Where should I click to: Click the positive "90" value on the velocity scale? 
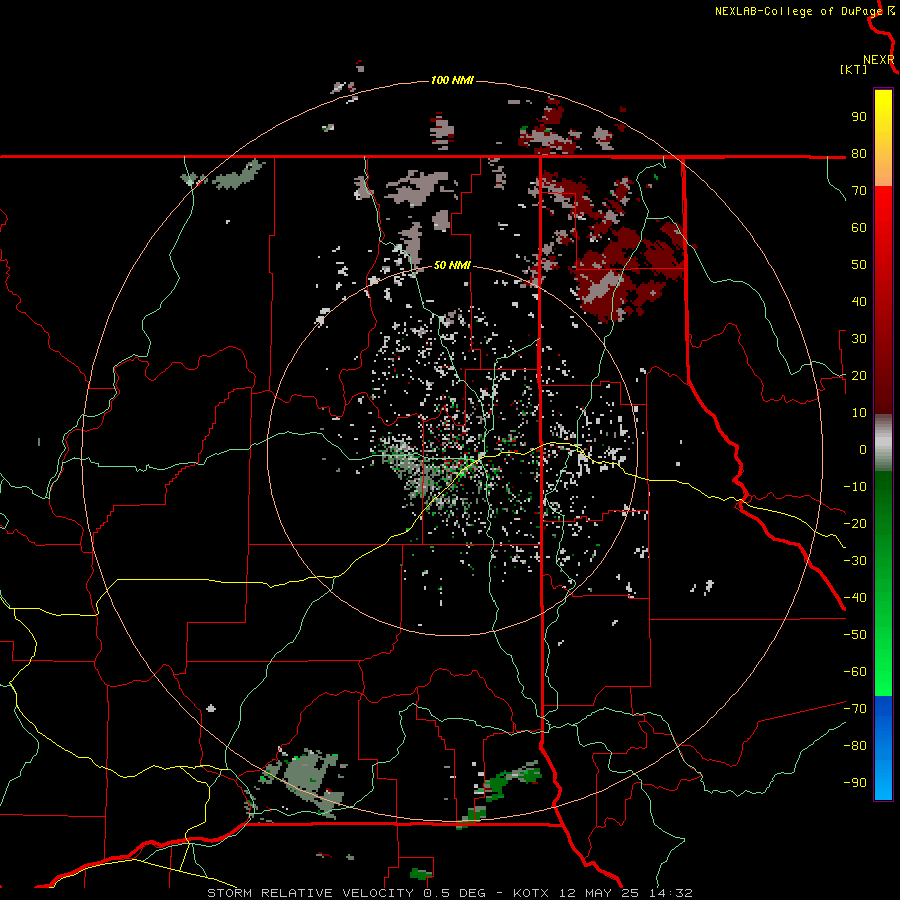(859, 117)
